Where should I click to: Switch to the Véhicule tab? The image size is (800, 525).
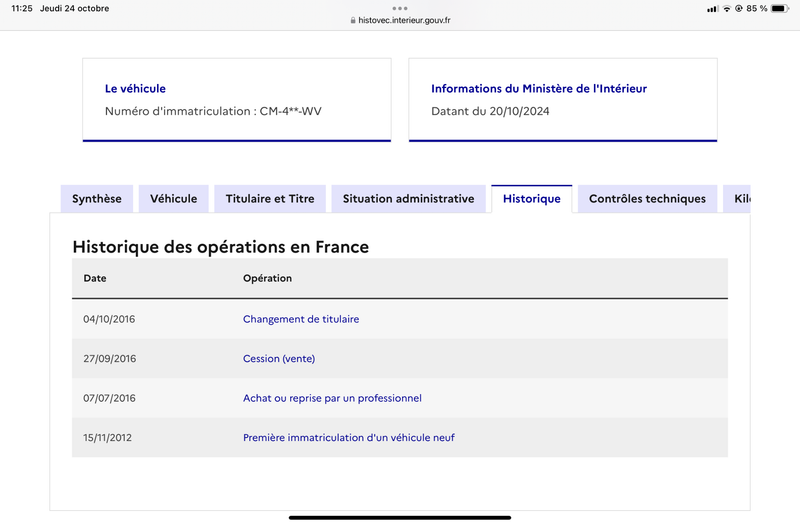[x=173, y=198]
